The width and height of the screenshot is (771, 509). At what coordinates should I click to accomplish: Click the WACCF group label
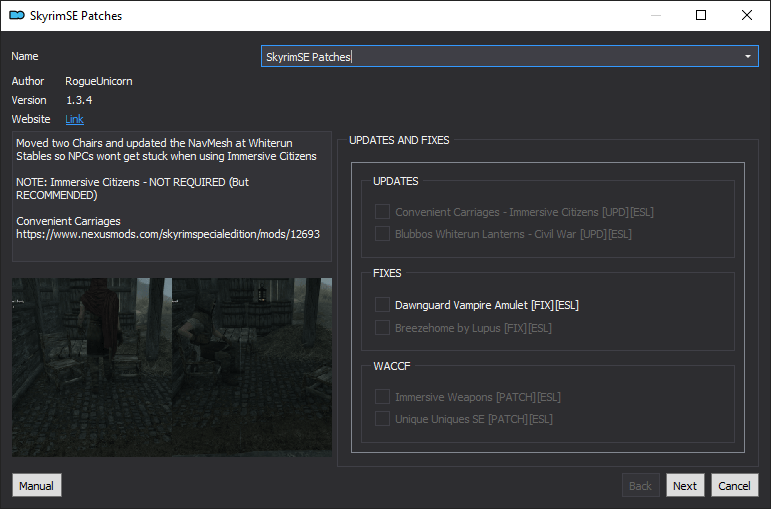[391, 366]
